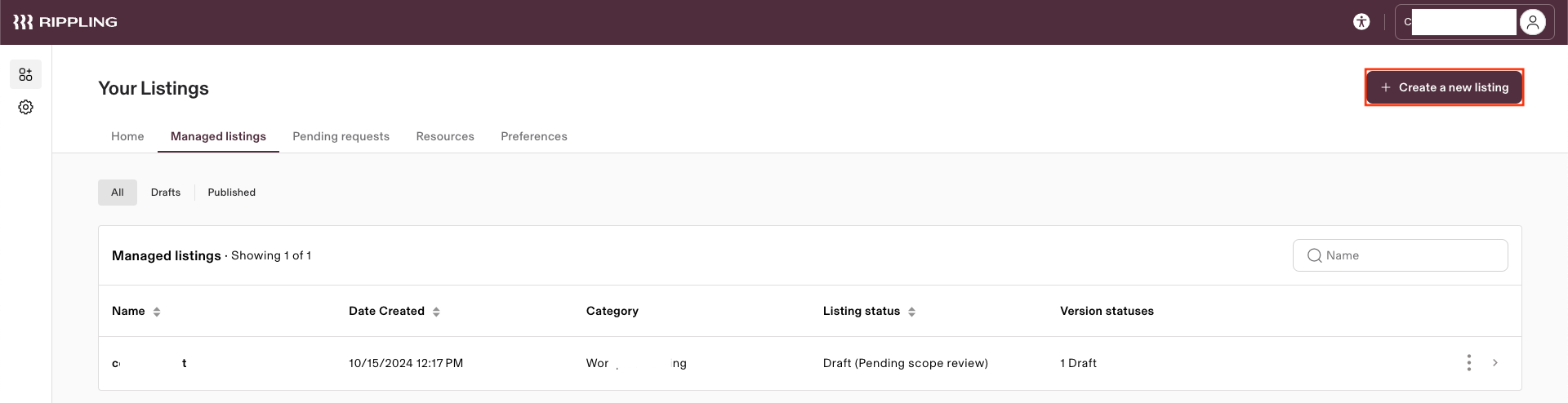1568x403 pixels.
Task: Click the search magnifier icon
Action: [x=1314, y=255]
